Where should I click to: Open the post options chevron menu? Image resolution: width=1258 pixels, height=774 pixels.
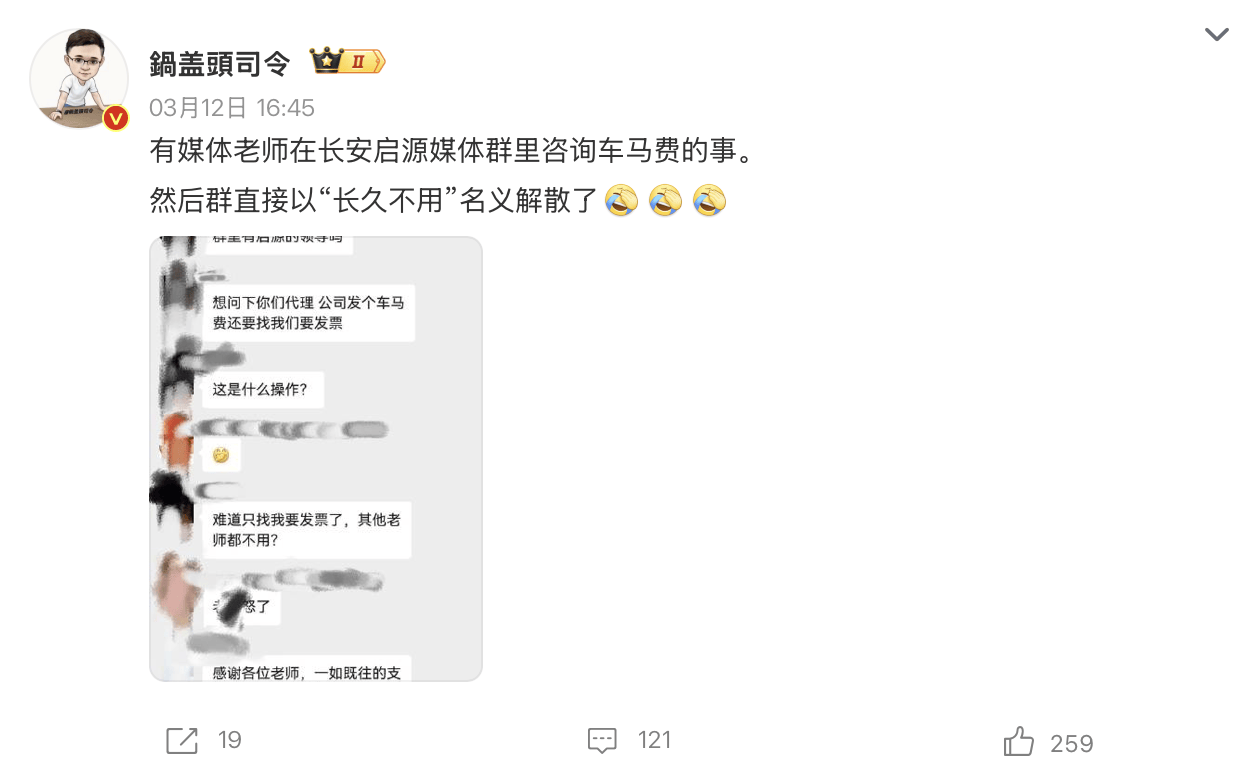(x=1216, y=35)
